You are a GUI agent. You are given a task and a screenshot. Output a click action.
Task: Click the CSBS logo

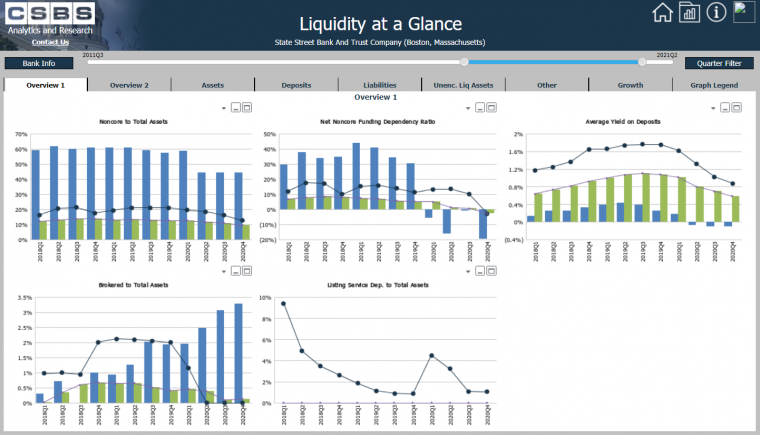50,14
